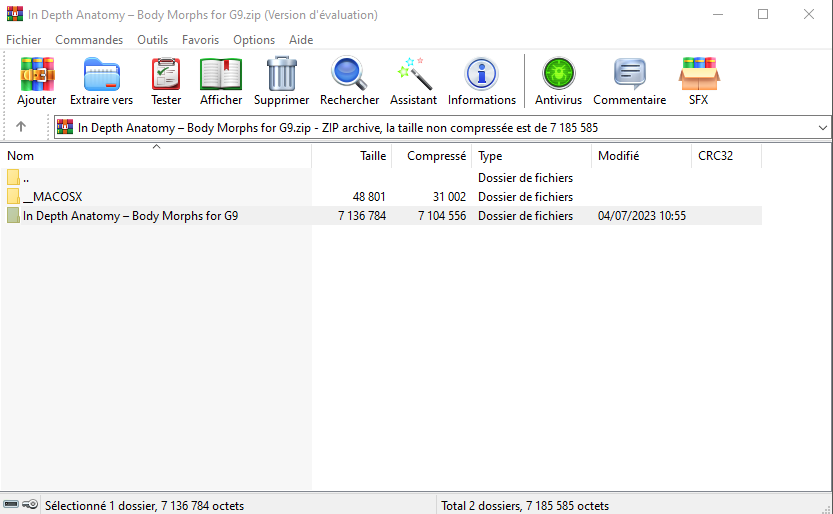Open the Favoris menu

(200, 40)
